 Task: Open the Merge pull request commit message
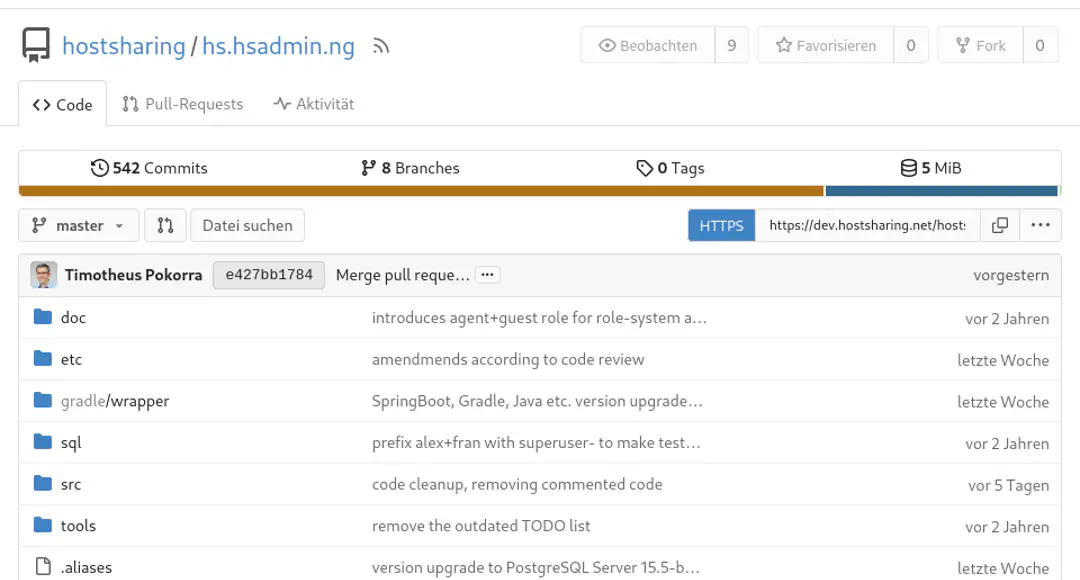[x=403, y=275]
